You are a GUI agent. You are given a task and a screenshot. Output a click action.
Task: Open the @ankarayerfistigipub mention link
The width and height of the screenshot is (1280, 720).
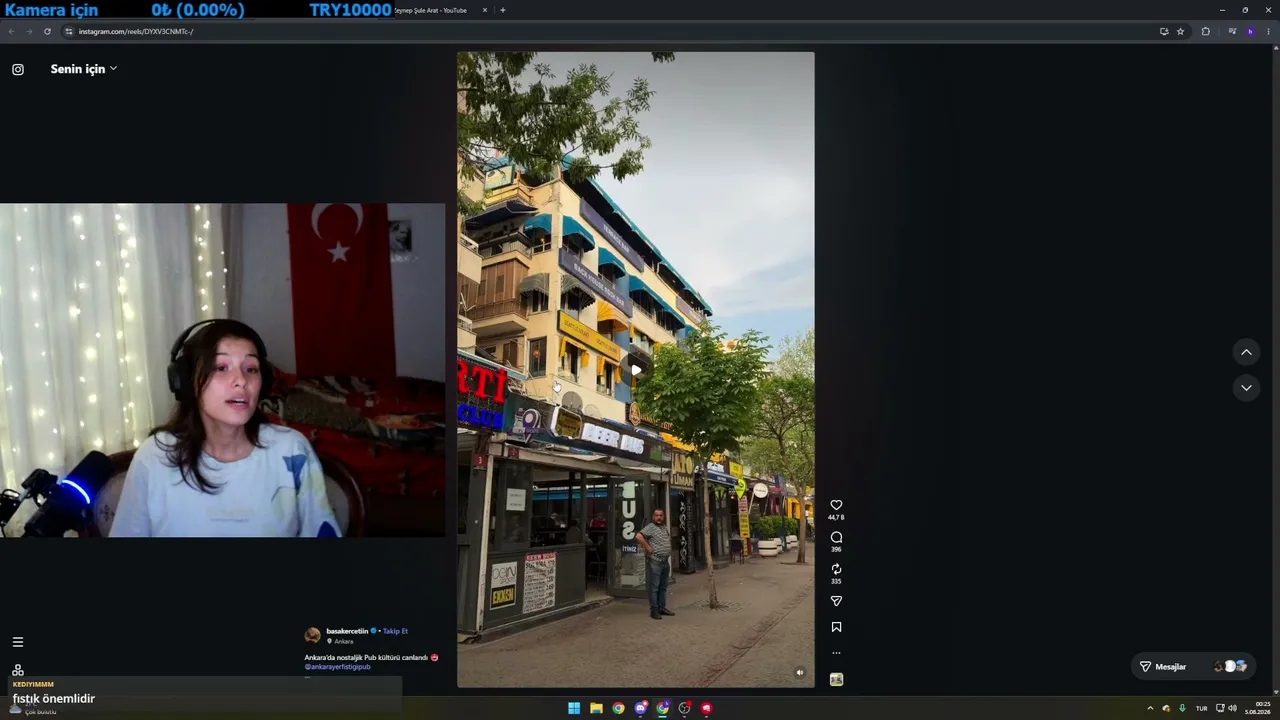337,667
